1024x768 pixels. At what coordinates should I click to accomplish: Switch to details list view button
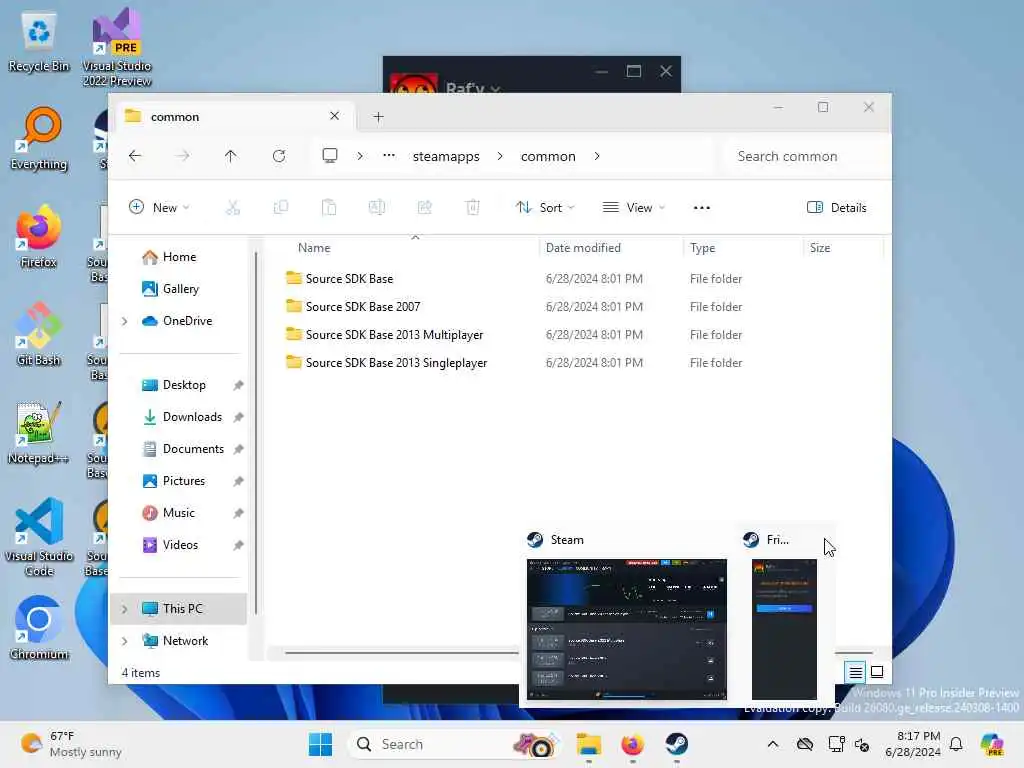click(856, 672)
